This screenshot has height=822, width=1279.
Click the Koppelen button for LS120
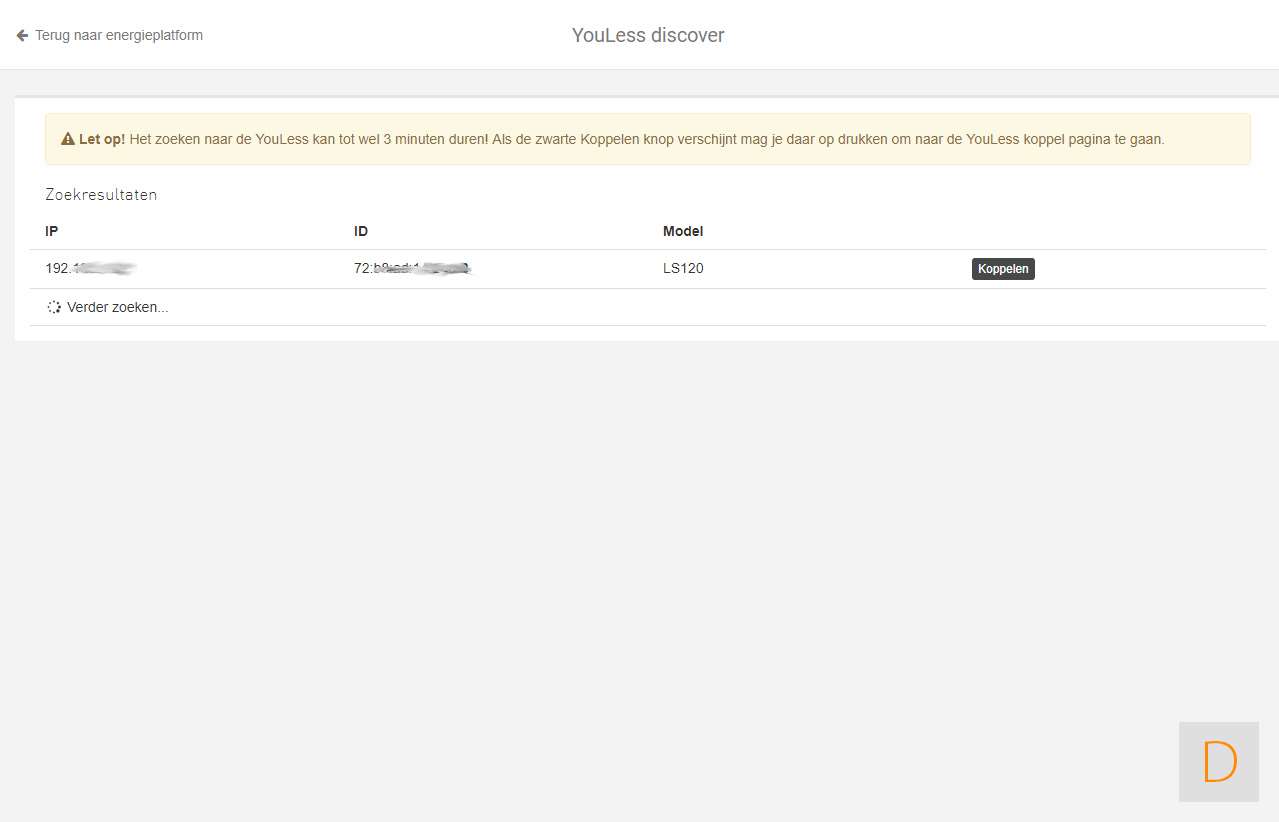point(1003,269)
